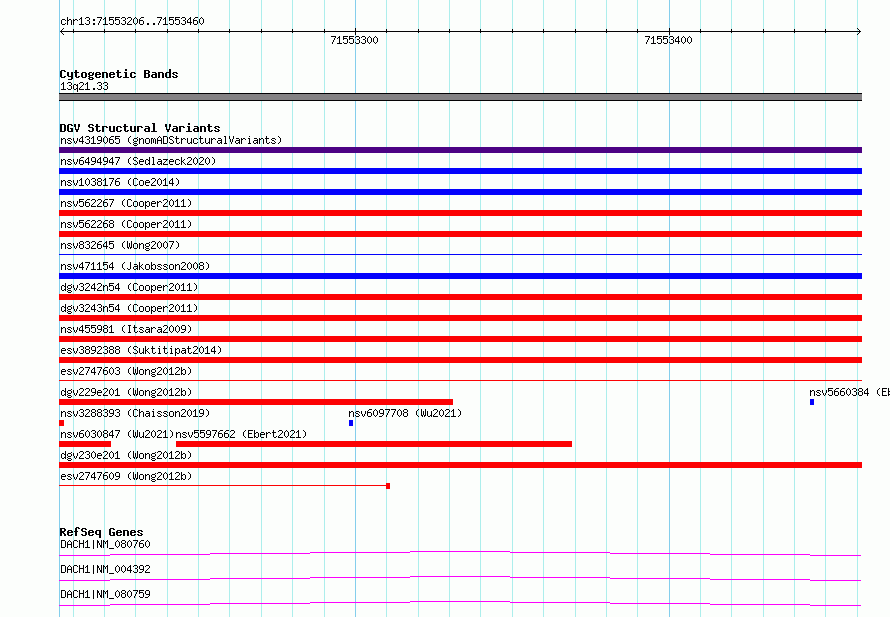Click the red nsv5597662 variant bar
Viewport: 890px width, 617px height.
(374, 444)
